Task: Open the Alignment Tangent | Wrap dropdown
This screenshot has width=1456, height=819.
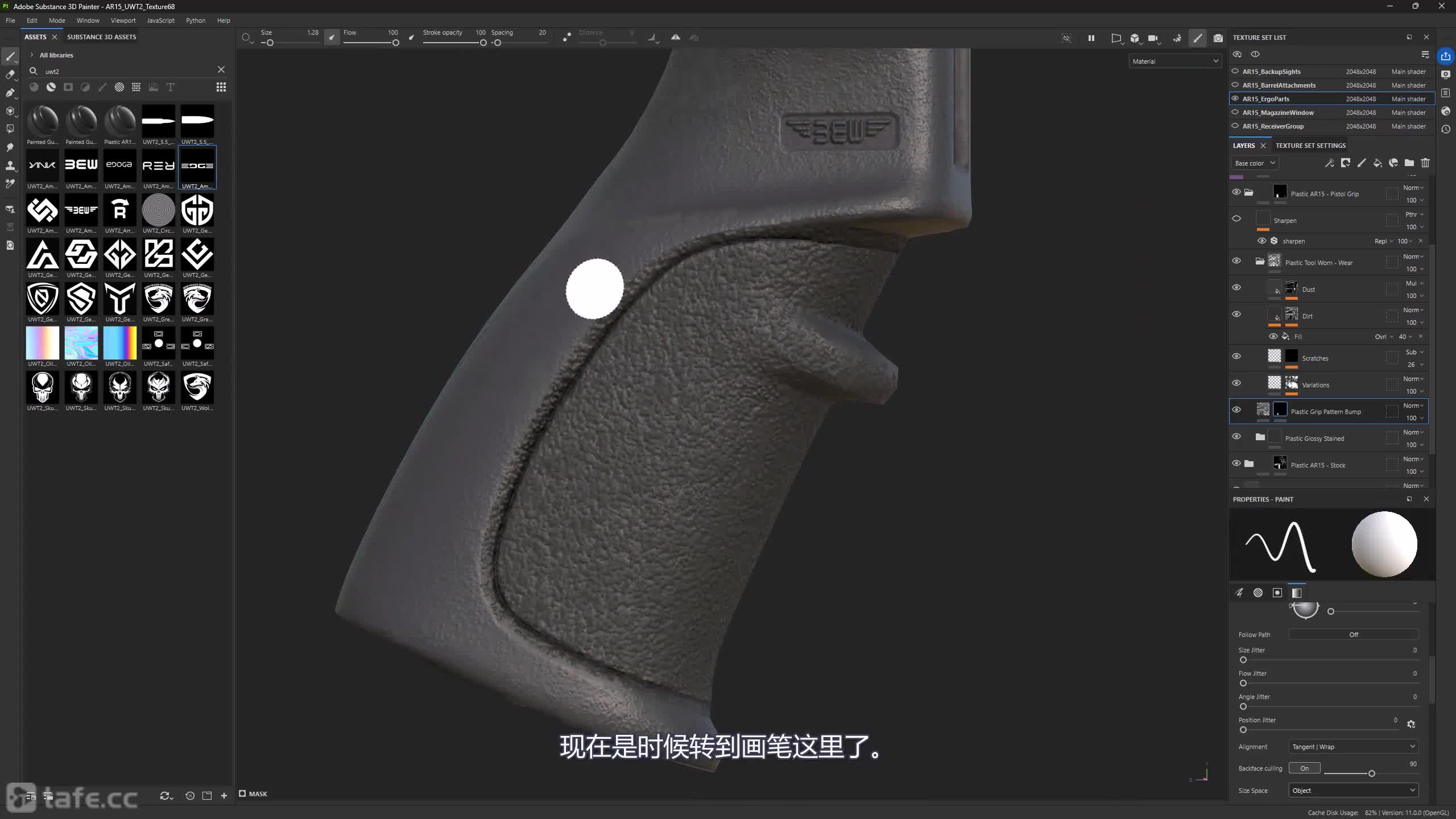Action: point(1354,747)
